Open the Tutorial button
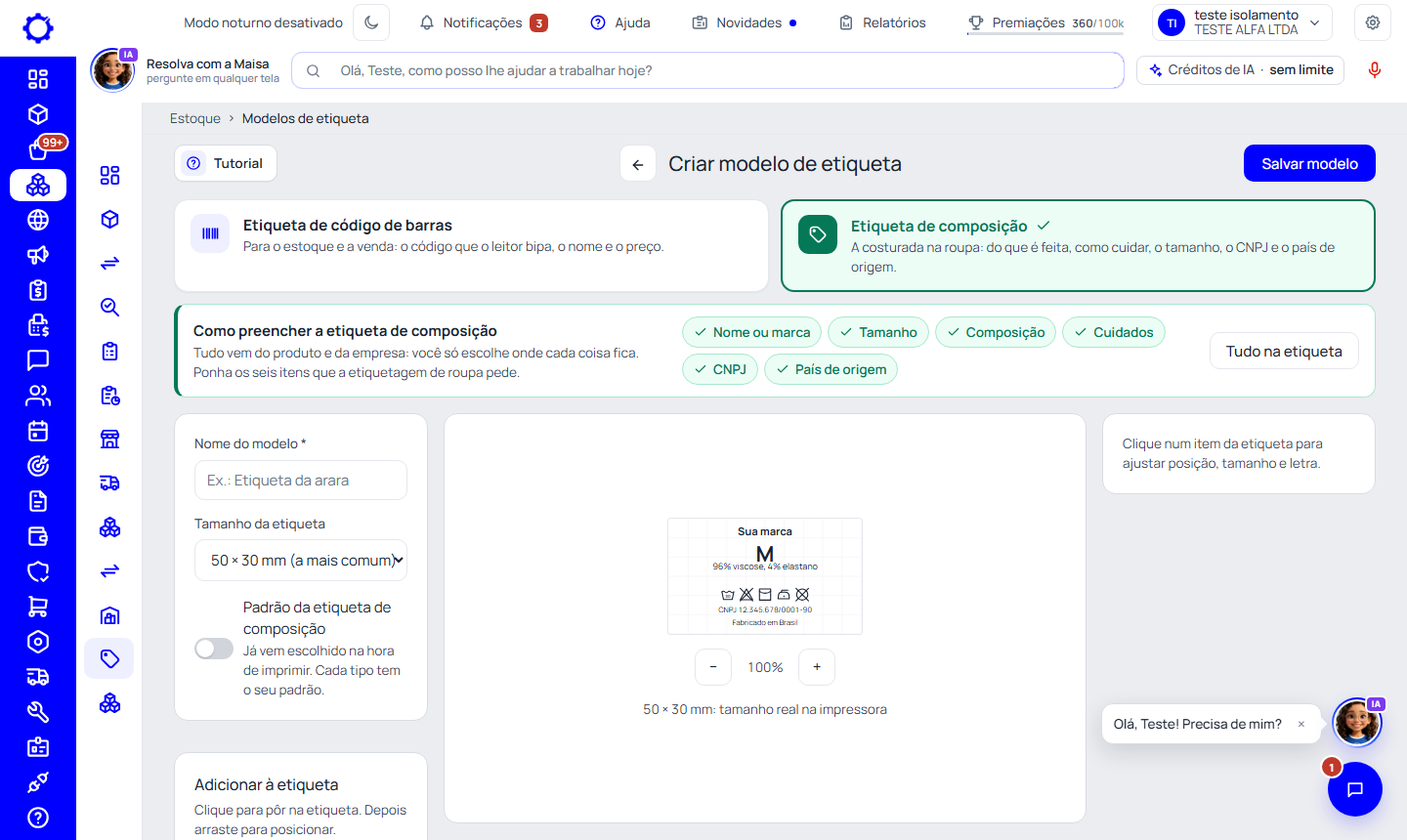Image resolution: width=1407 pixels, height=840 pixels. pos(226,163)
